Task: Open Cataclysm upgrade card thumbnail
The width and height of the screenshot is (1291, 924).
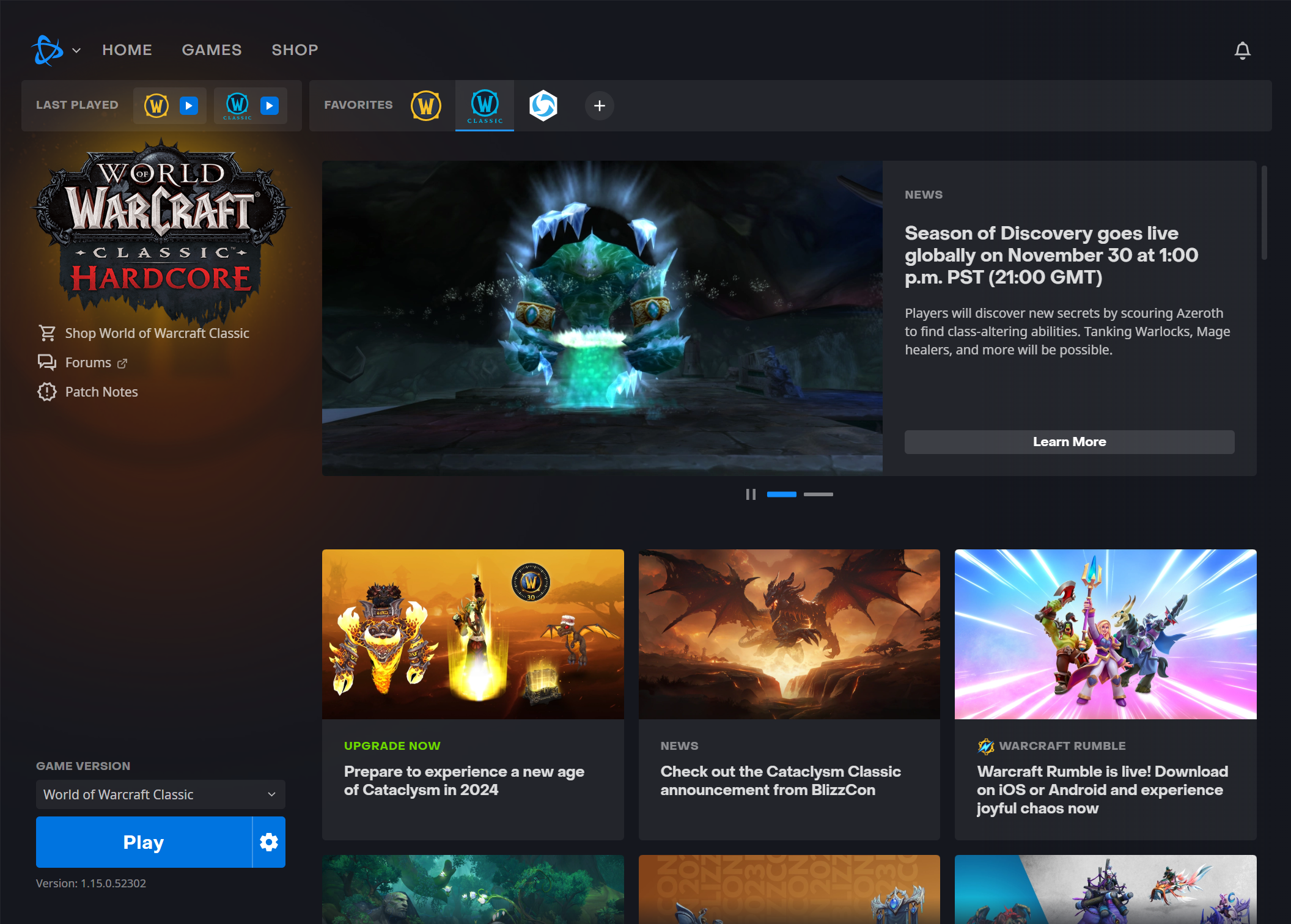Action: (x=473, y=634)
